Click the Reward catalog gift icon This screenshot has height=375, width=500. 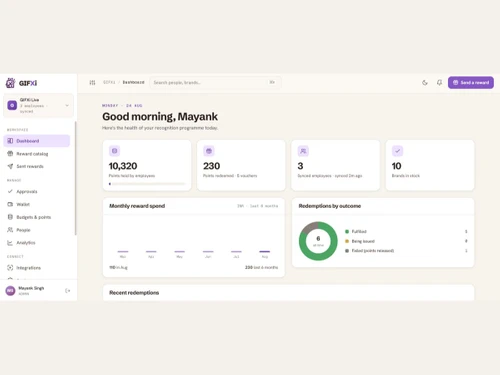click(10, 154)
